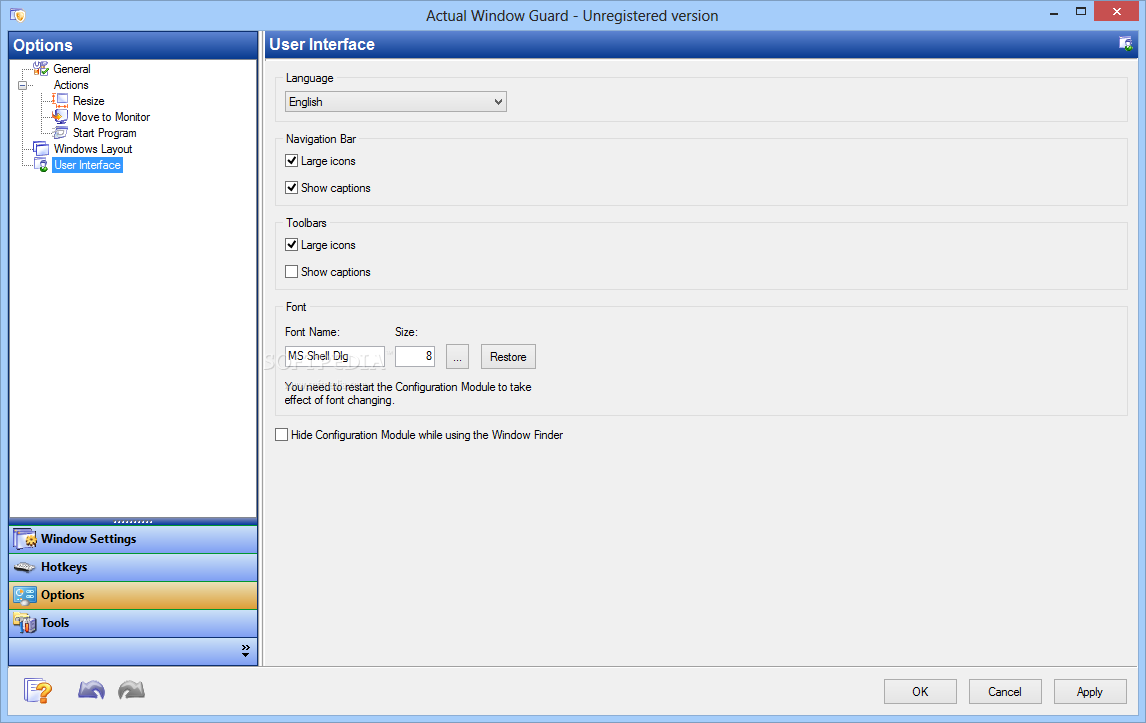Click the Cancel button

1005,692
